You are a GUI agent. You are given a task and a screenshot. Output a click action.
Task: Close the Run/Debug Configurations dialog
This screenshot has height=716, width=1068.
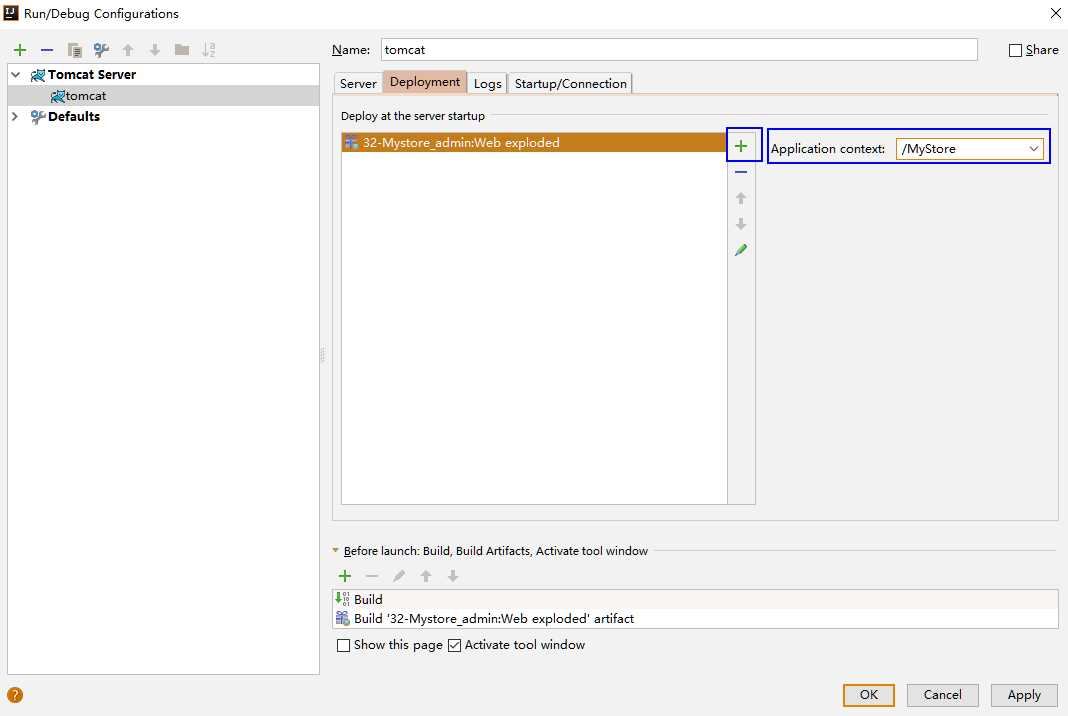[1056, 13]
